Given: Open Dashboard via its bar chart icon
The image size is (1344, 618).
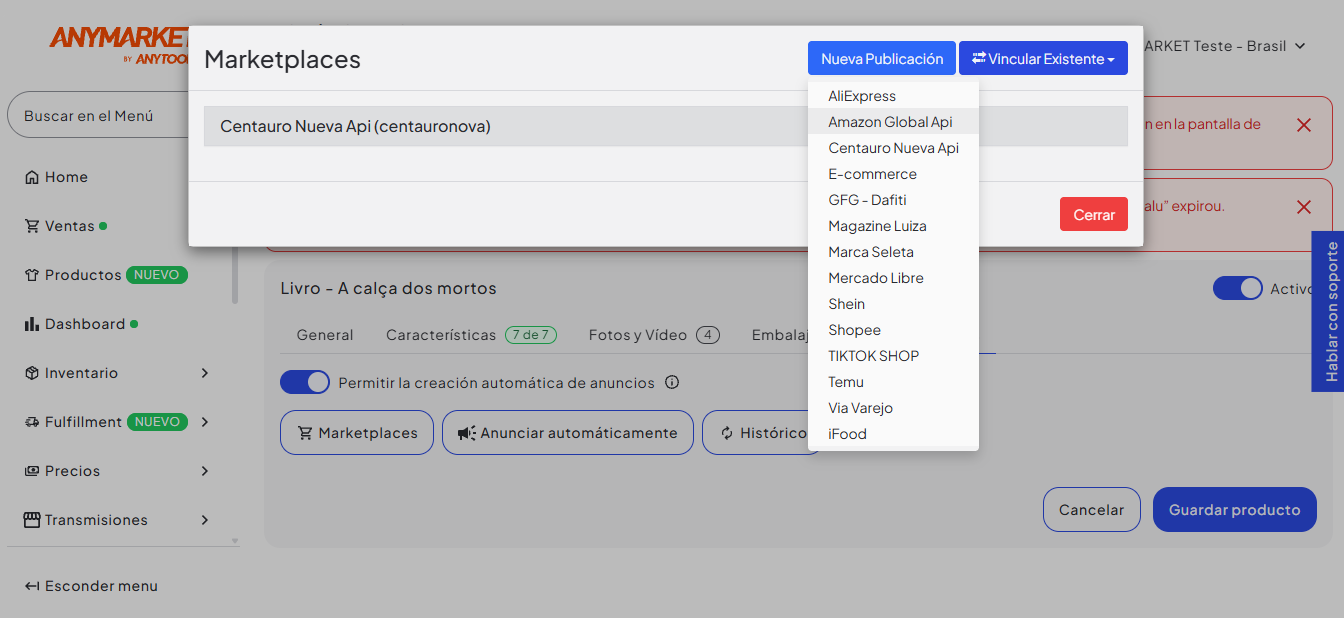Looking at the screenshot, I should click(32, 324).
